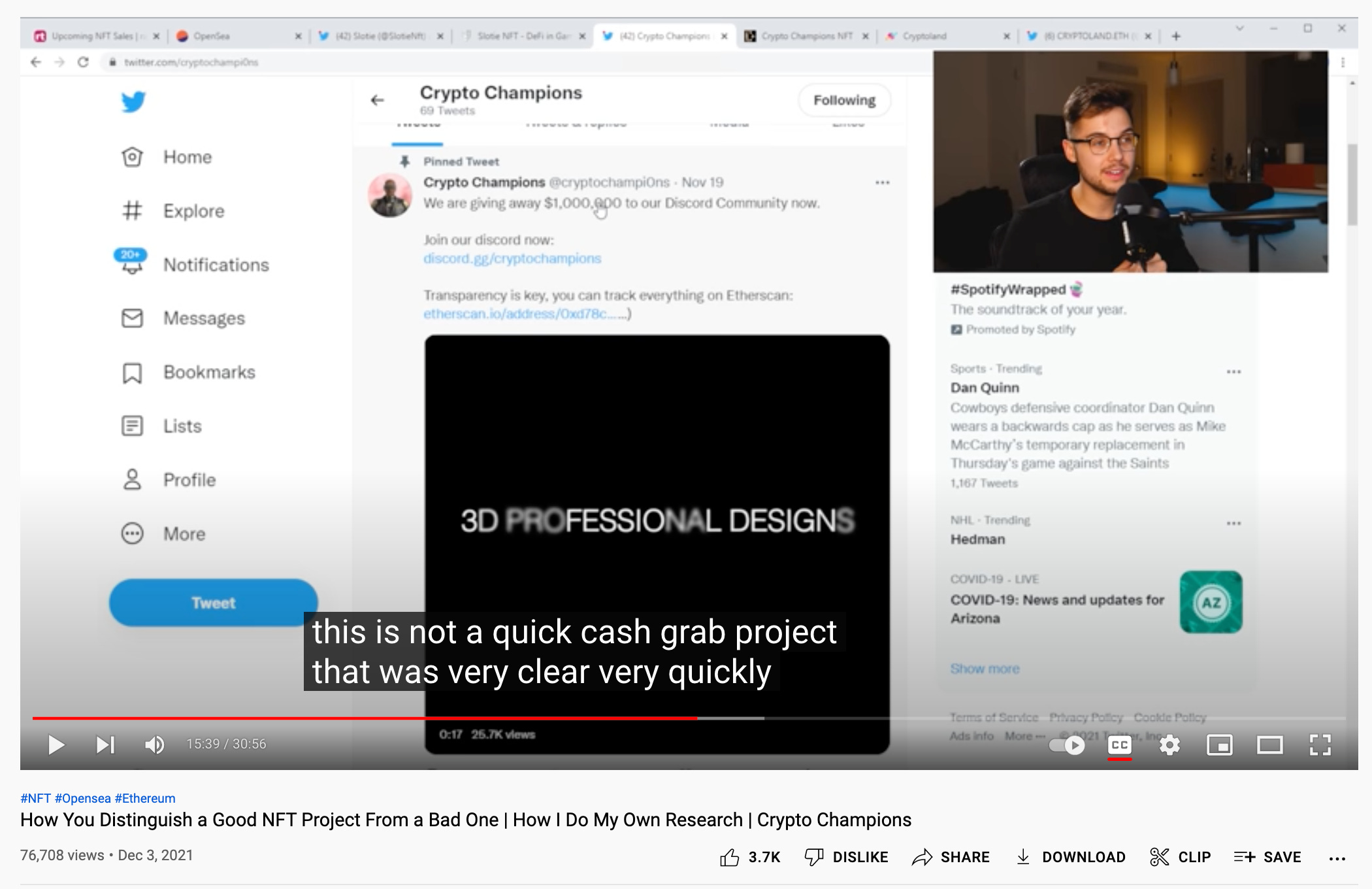Toggle the autoplay switch
Viewport: 1372px width, 889px height.
click(1067, 745)
